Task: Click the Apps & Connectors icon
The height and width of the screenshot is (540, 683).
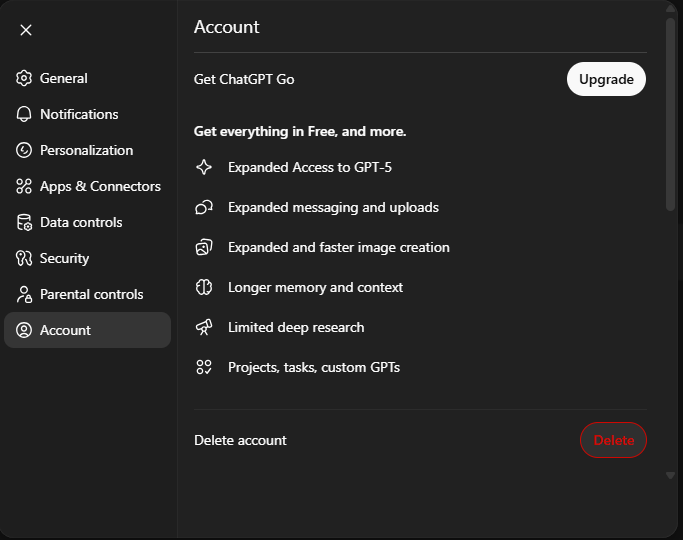Action: 24,186
